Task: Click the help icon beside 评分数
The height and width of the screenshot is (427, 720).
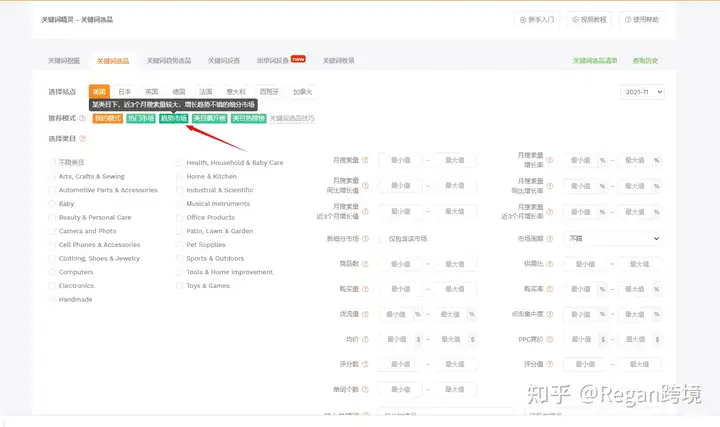Action: pyautogui.click(x=365, y=364)
